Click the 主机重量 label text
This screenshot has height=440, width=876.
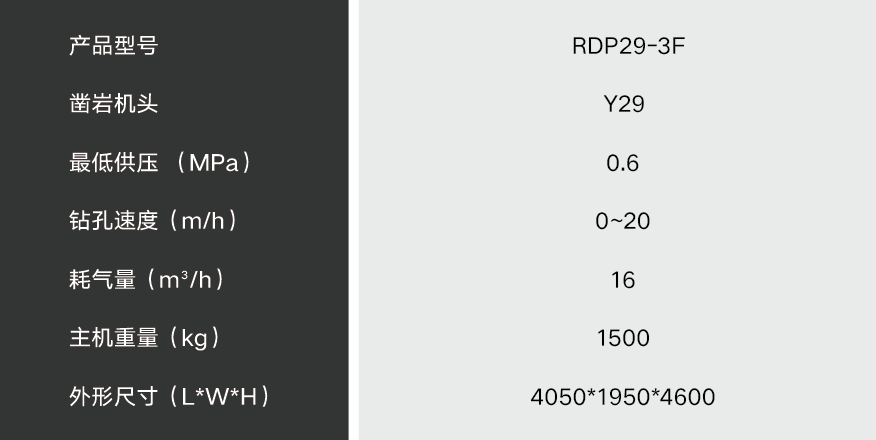pyautogui.click(x=113, y=338)
